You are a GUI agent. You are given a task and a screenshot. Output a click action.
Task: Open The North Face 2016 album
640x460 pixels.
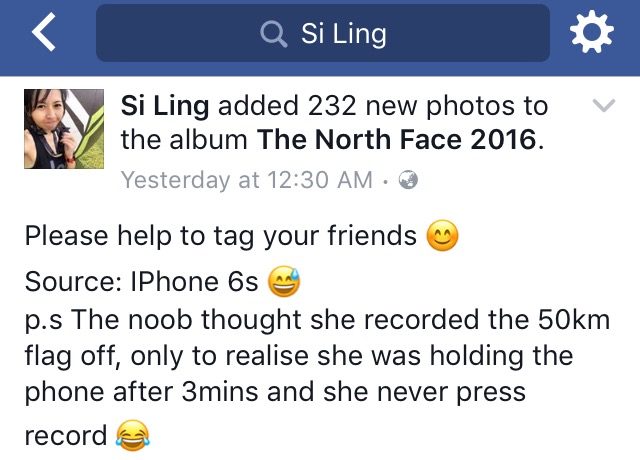tap(396, 140)
